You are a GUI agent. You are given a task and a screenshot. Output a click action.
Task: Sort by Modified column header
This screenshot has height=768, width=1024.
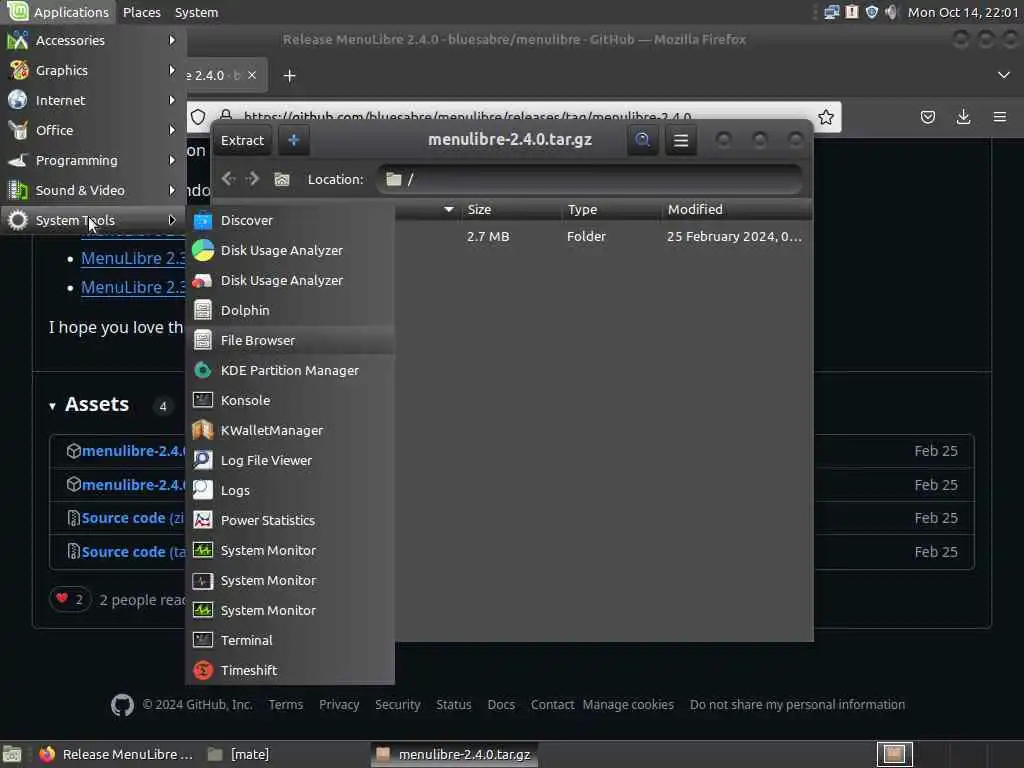click(736, 210)
